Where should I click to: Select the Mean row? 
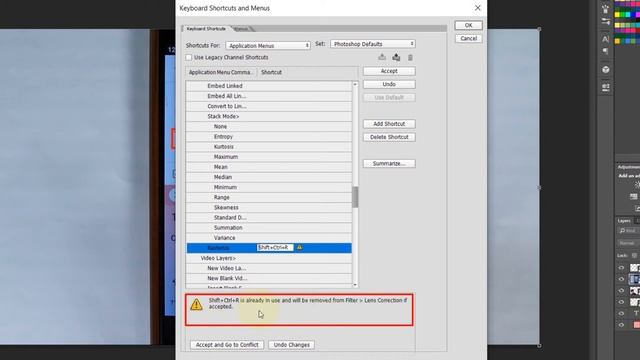(269, 167)
